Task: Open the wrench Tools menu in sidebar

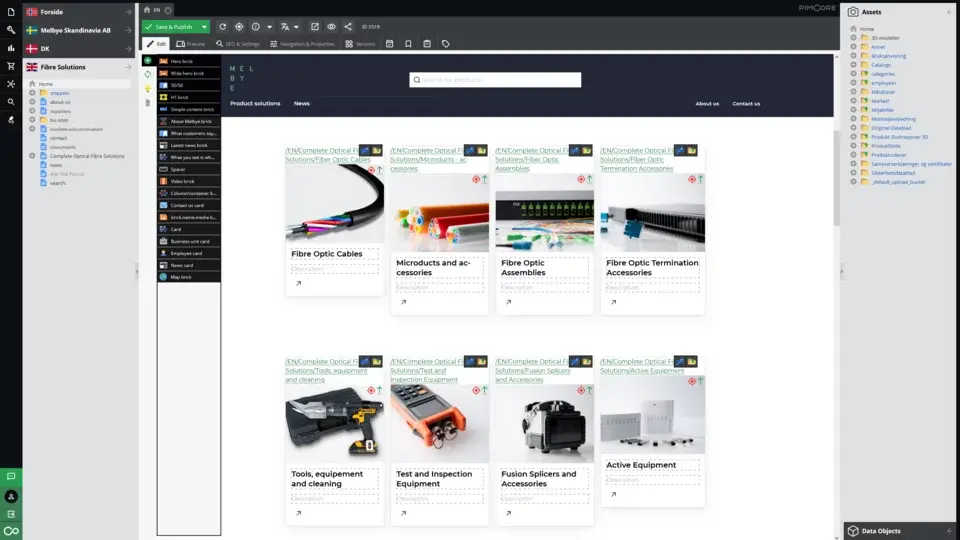Action: point(11,29)
